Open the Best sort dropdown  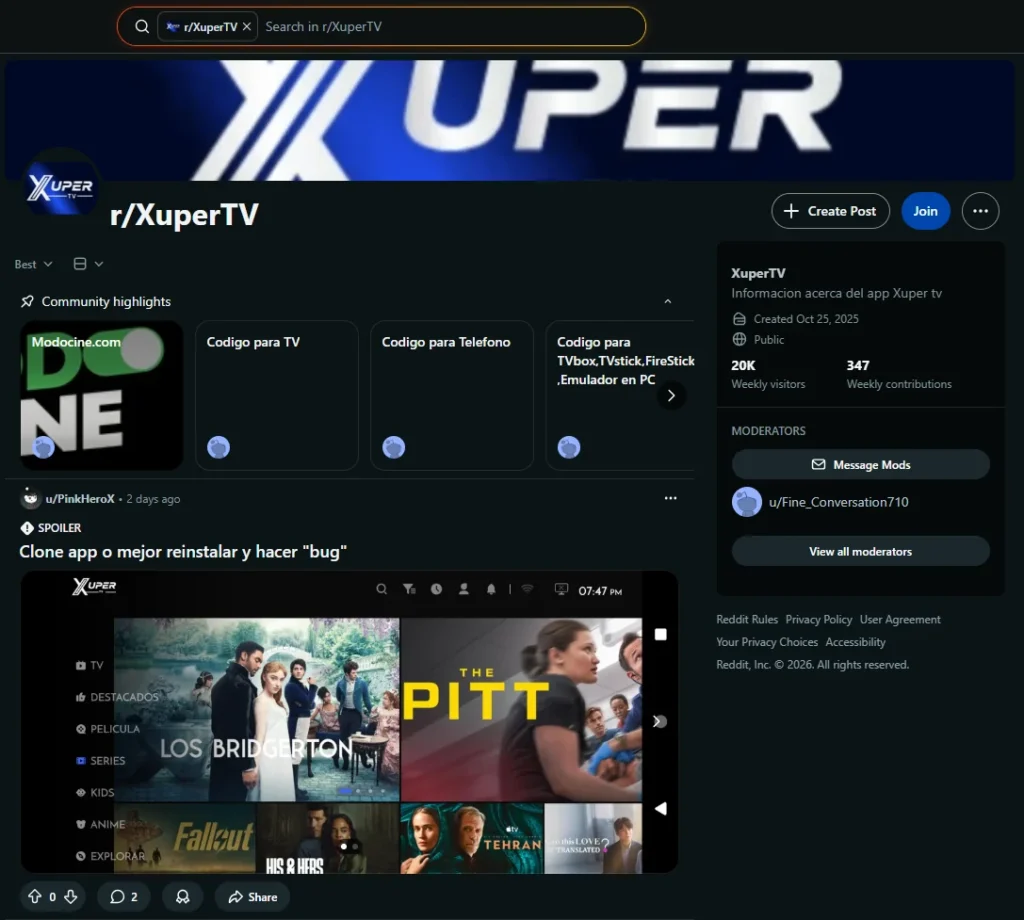(x=33, y=264)
